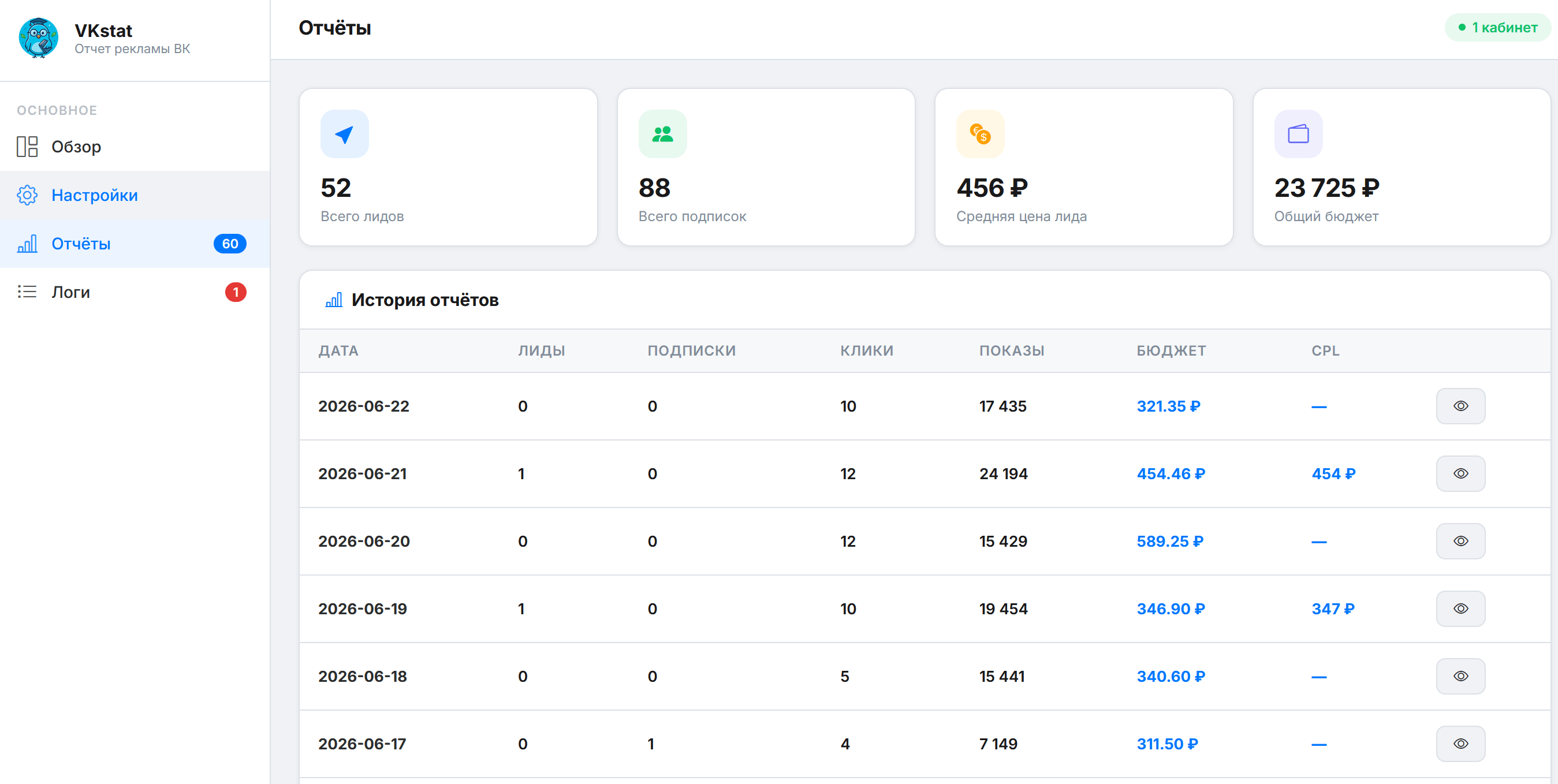Click the БЮДЖЕТ column header
Viewport: 1558px width, 784px height.
[1171, 350]
